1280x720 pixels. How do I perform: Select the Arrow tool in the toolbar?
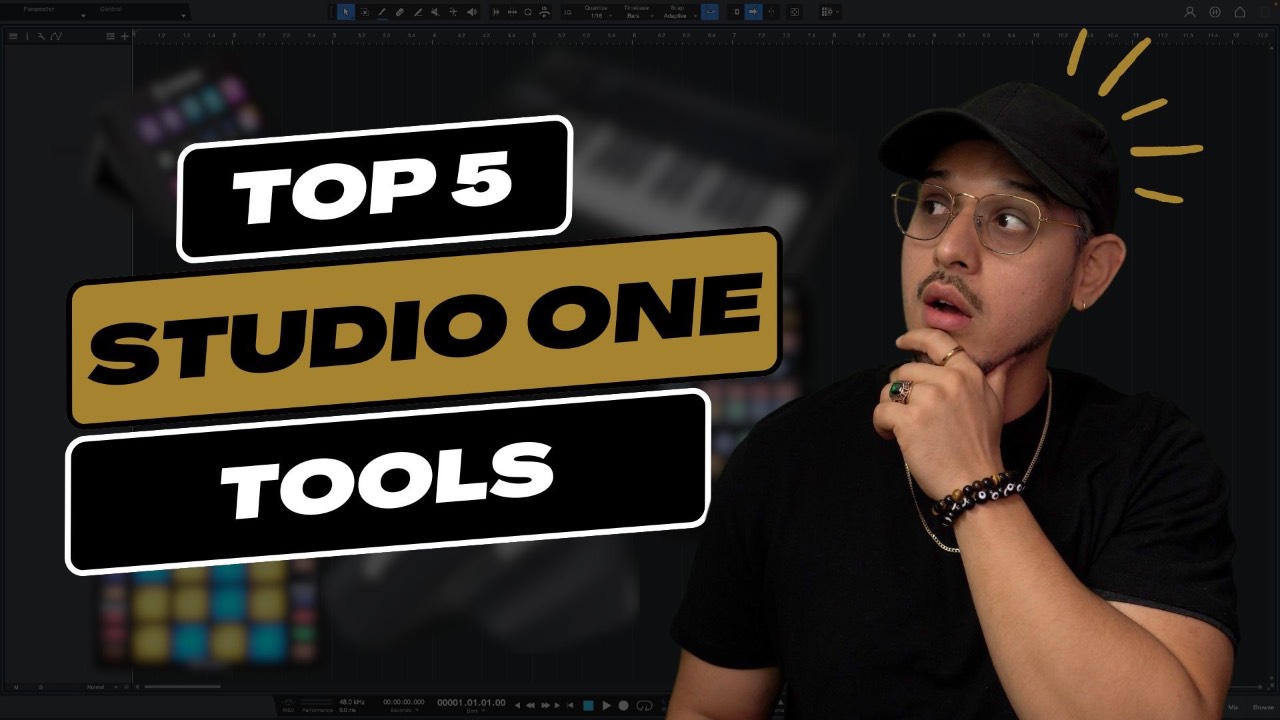click(345, 11)
